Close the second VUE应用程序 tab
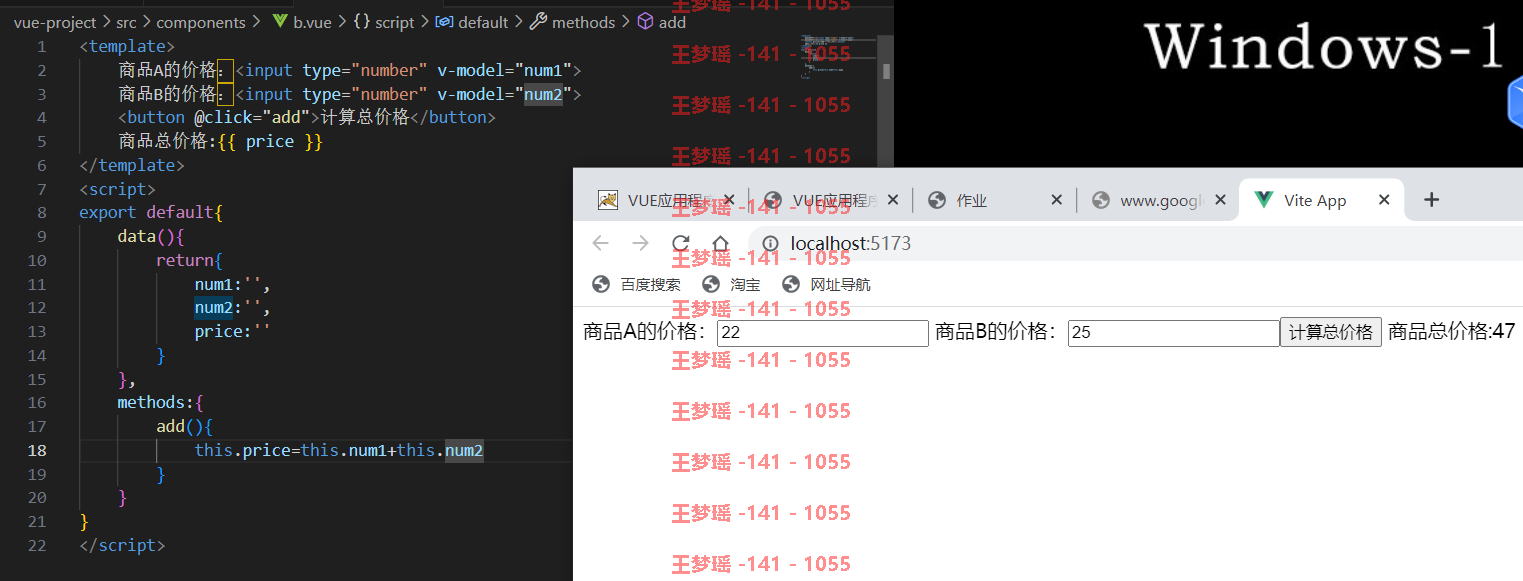This screenshot has width=1523, height=581. pos(893,201)
